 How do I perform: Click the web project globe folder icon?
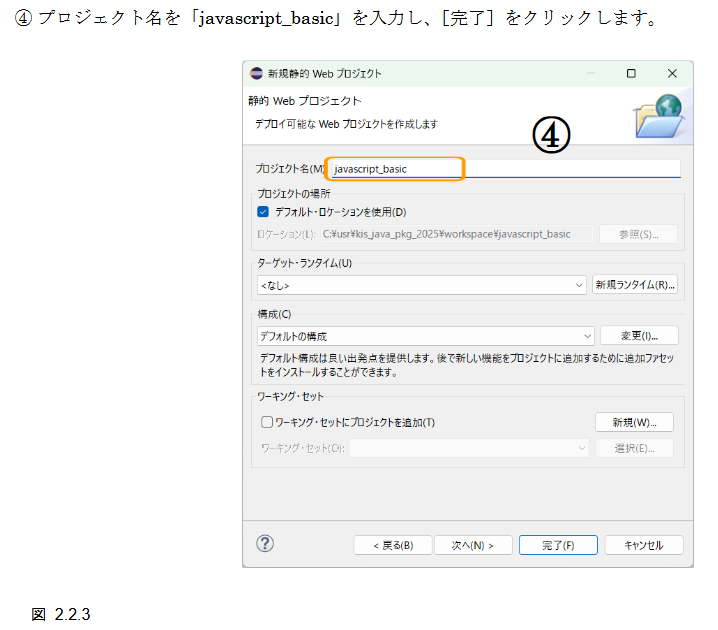(x=659, y=114)
